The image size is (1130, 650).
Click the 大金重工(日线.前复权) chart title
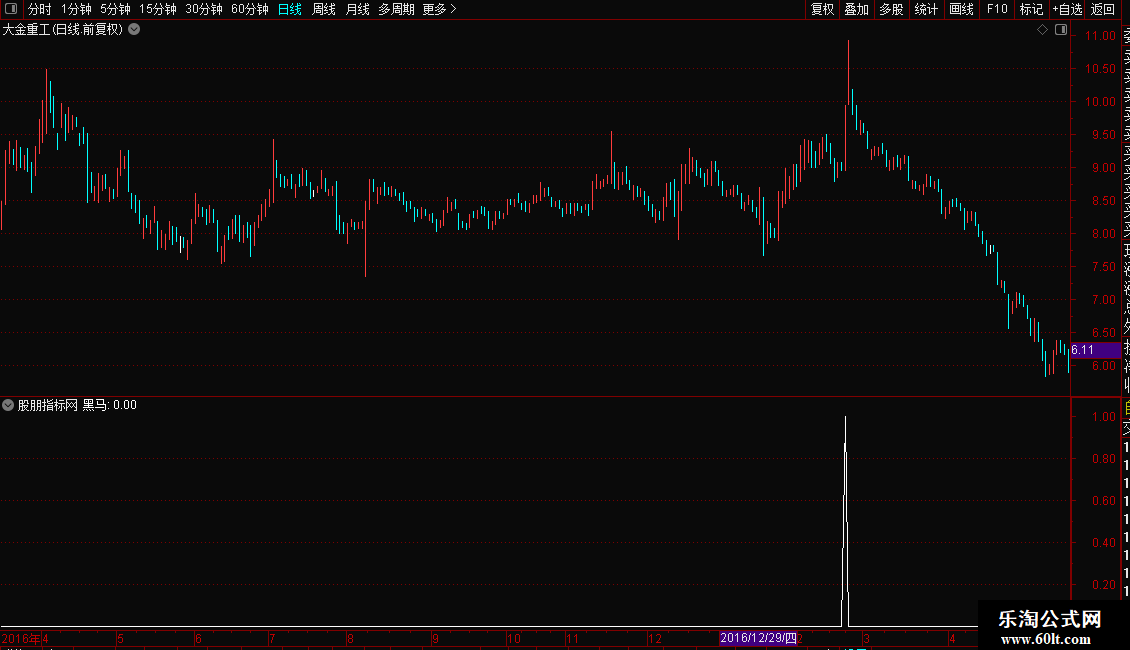coord(63,30)
